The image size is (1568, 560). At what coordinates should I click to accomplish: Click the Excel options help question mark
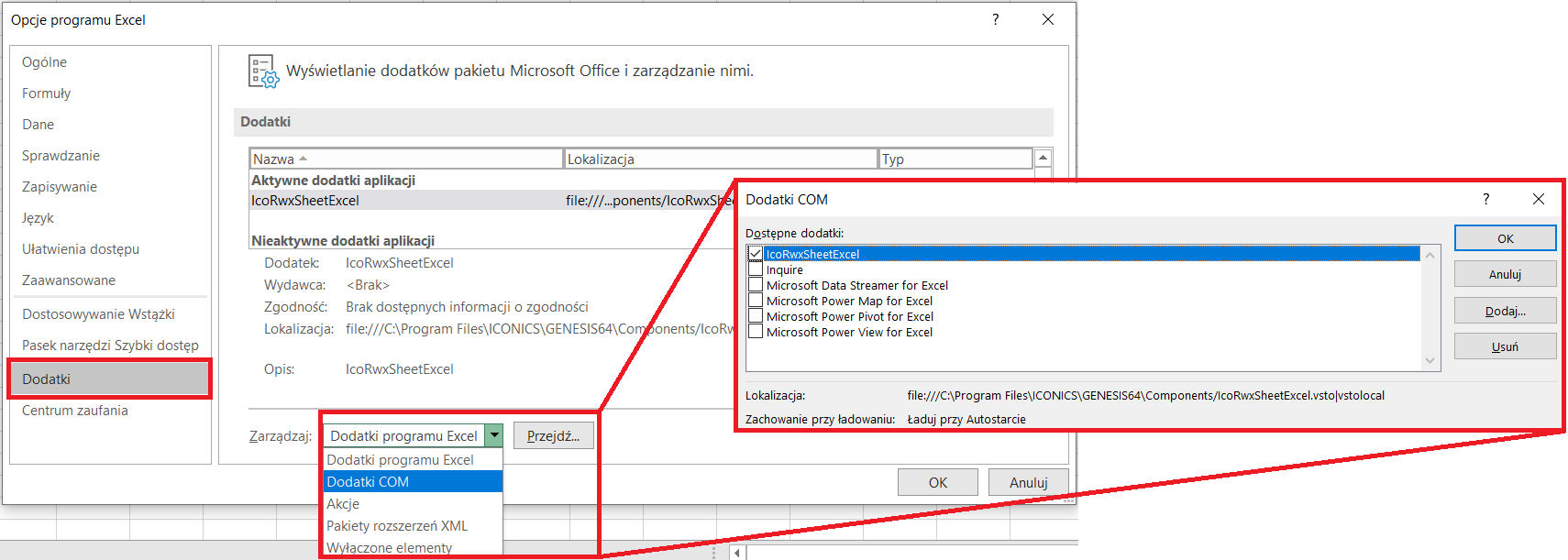pos(996,19)
